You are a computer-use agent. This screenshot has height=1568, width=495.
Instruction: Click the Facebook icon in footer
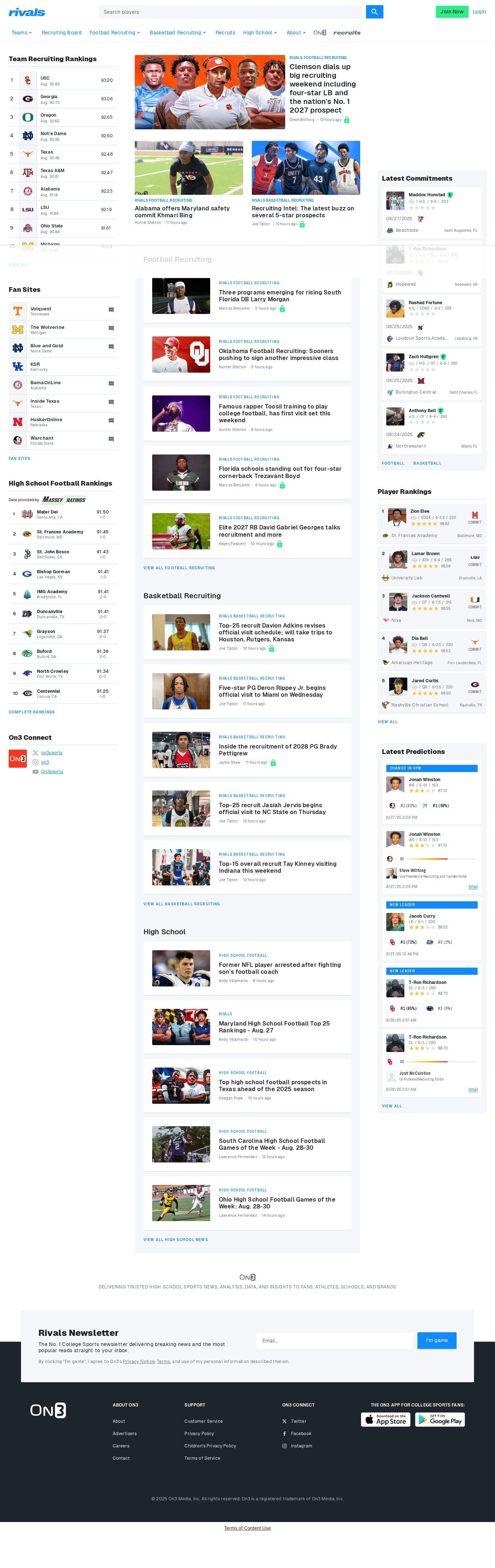coord(284,1434)
